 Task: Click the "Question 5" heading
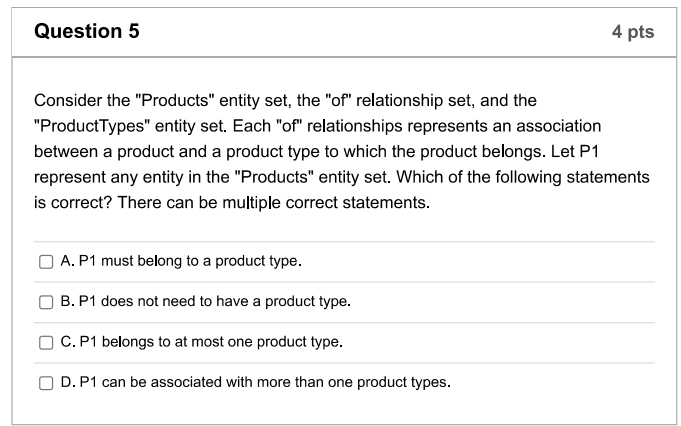click(x=87, y=32)
